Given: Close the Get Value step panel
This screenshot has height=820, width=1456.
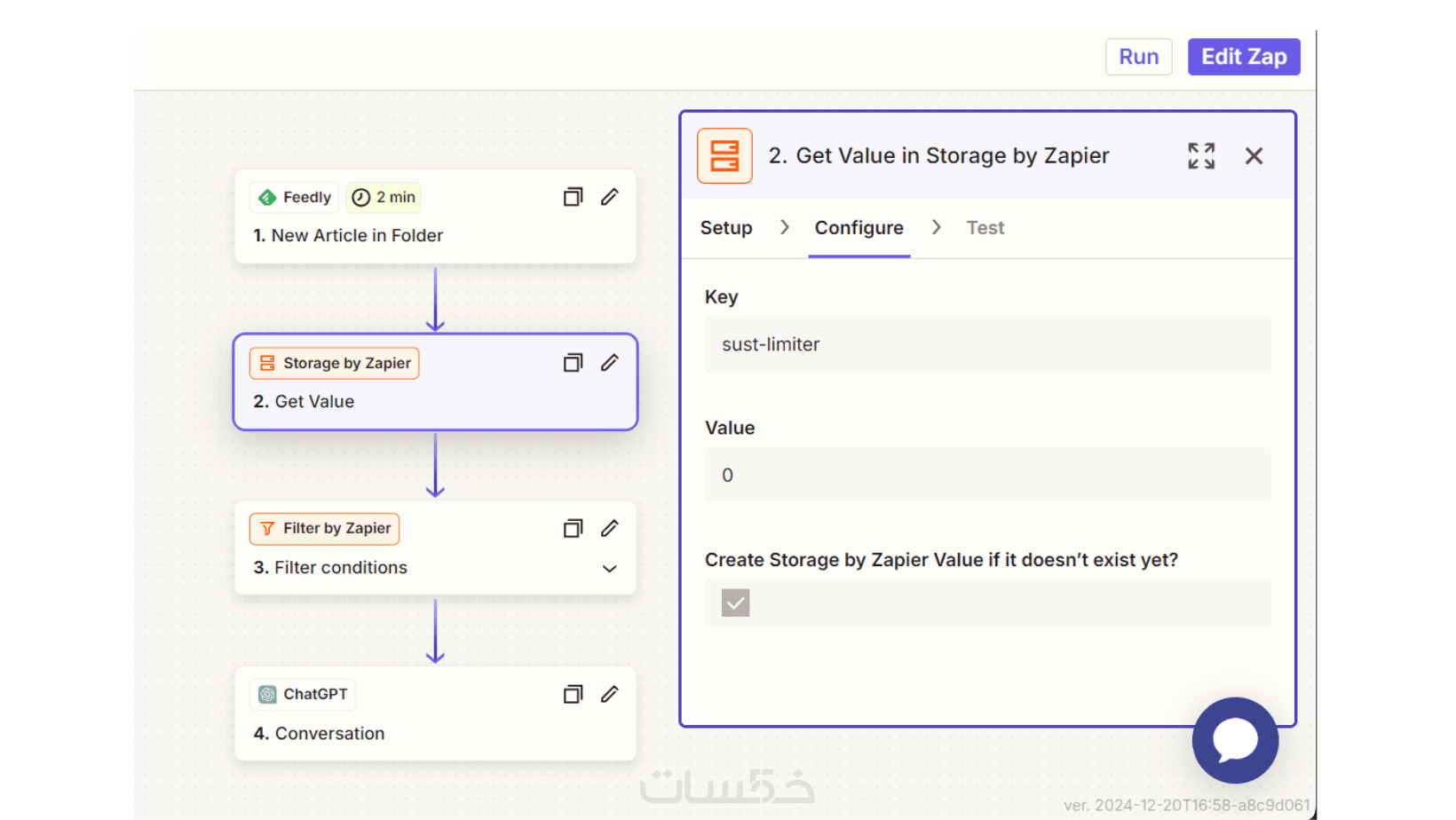Looking at the screenshot, I should pos(1254,156).
